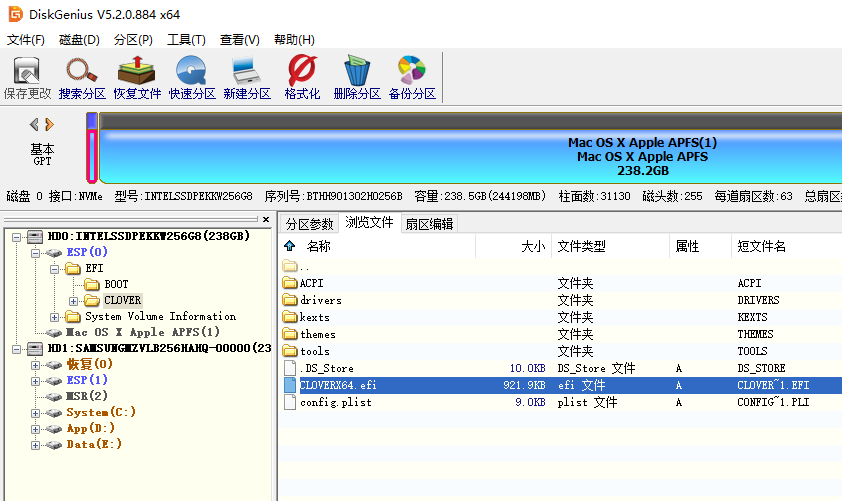Viewport: 842px width, 501px height.
Task: Go to the previous disk with the left arrow
Action: [34, 125]
